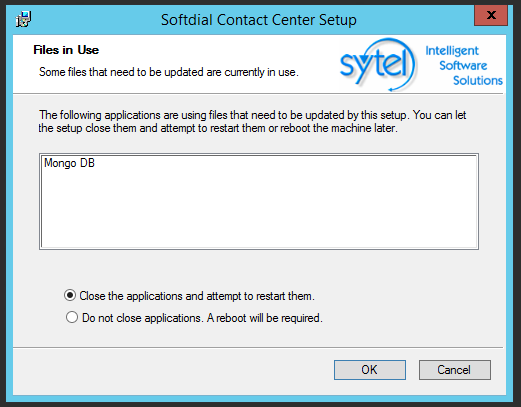Click the 'Softdial Contact Center Setup' title bar
521x407 pixels.
coord(259,20)
